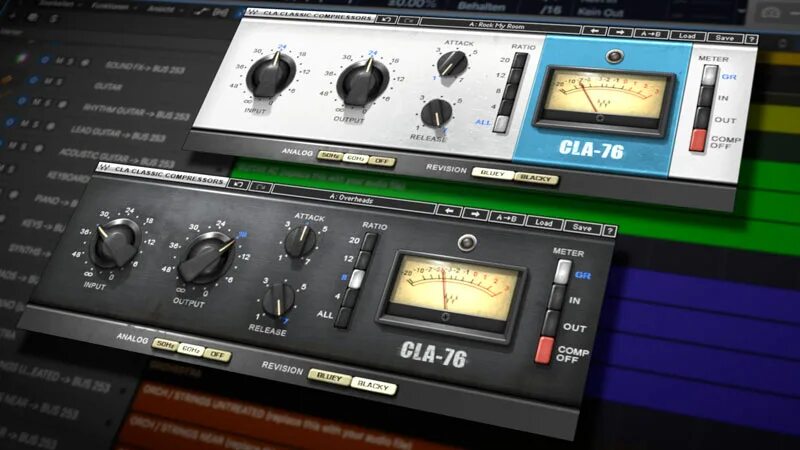The height and width of the screenshot is (450, 800).
Task: Open help question mark in silver CLA-76
Action: (751, 39)
